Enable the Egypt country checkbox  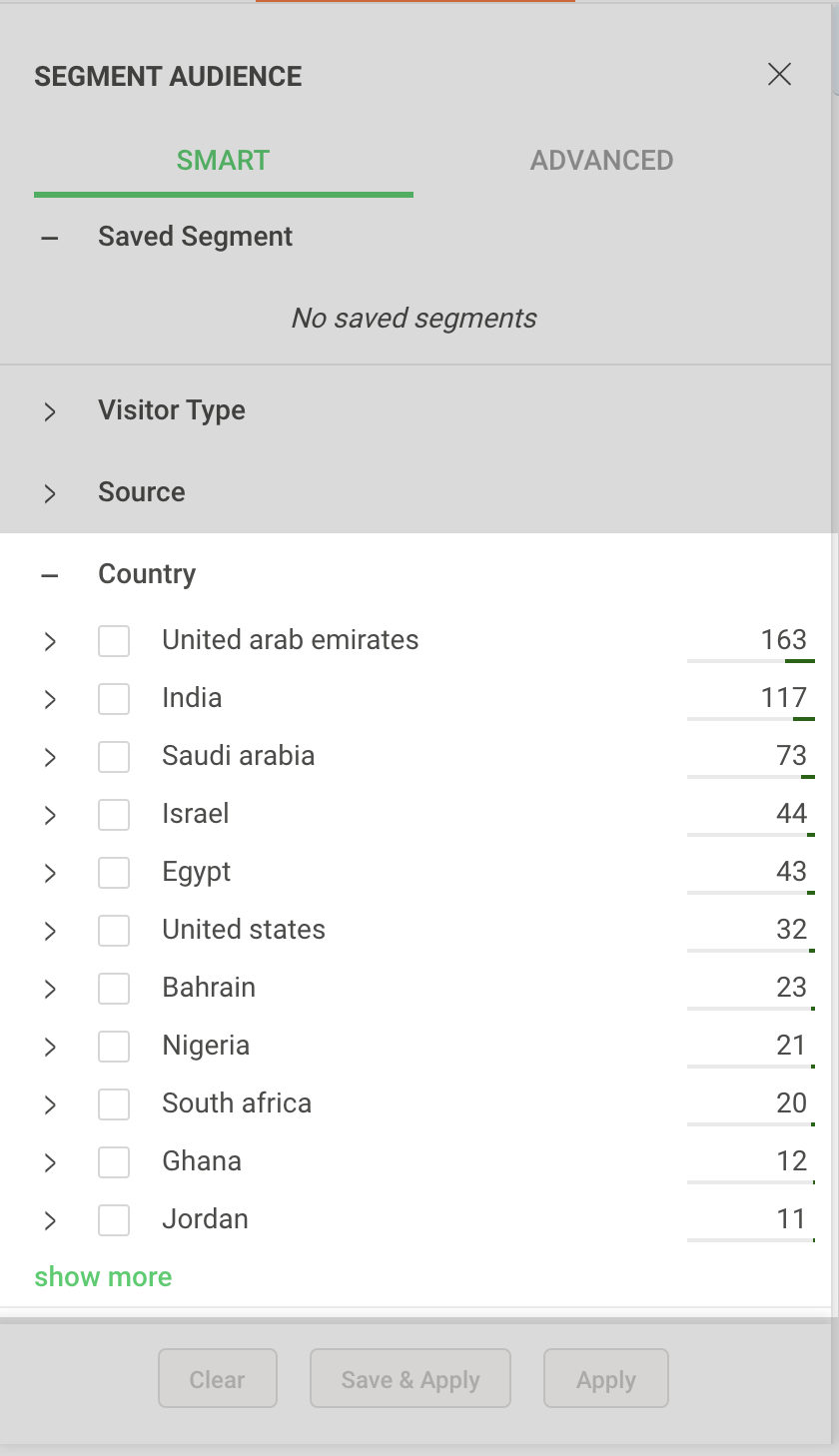pos(114,873)
